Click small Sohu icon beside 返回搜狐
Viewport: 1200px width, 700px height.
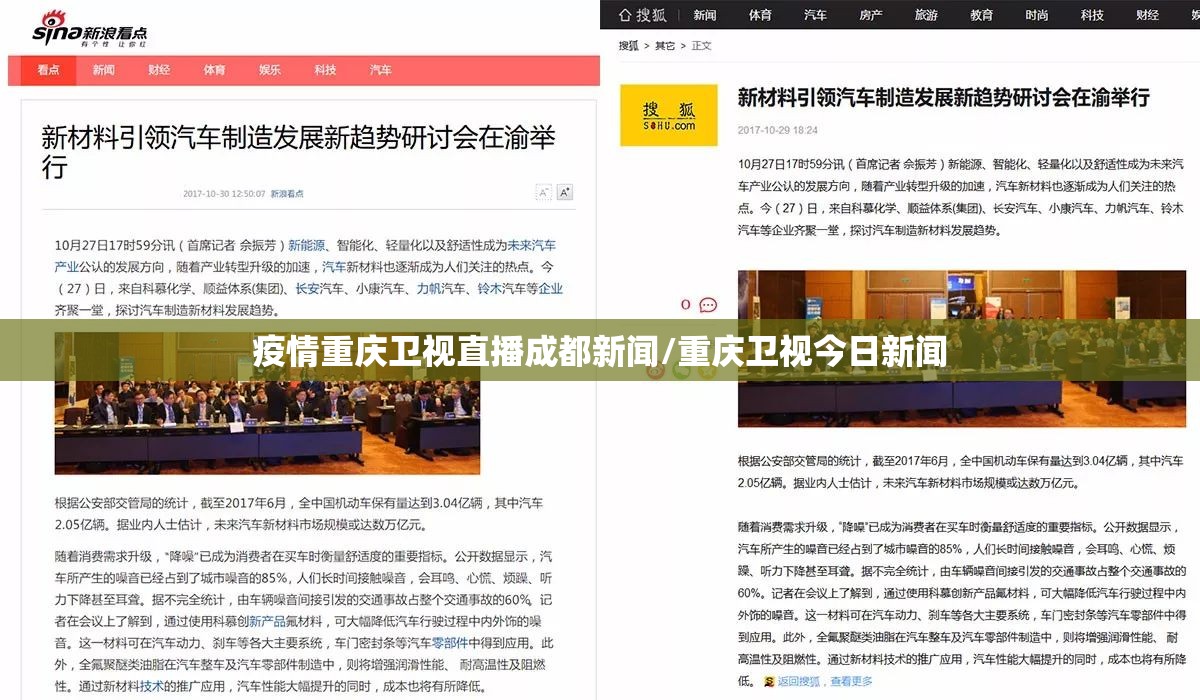coord(768,682)
